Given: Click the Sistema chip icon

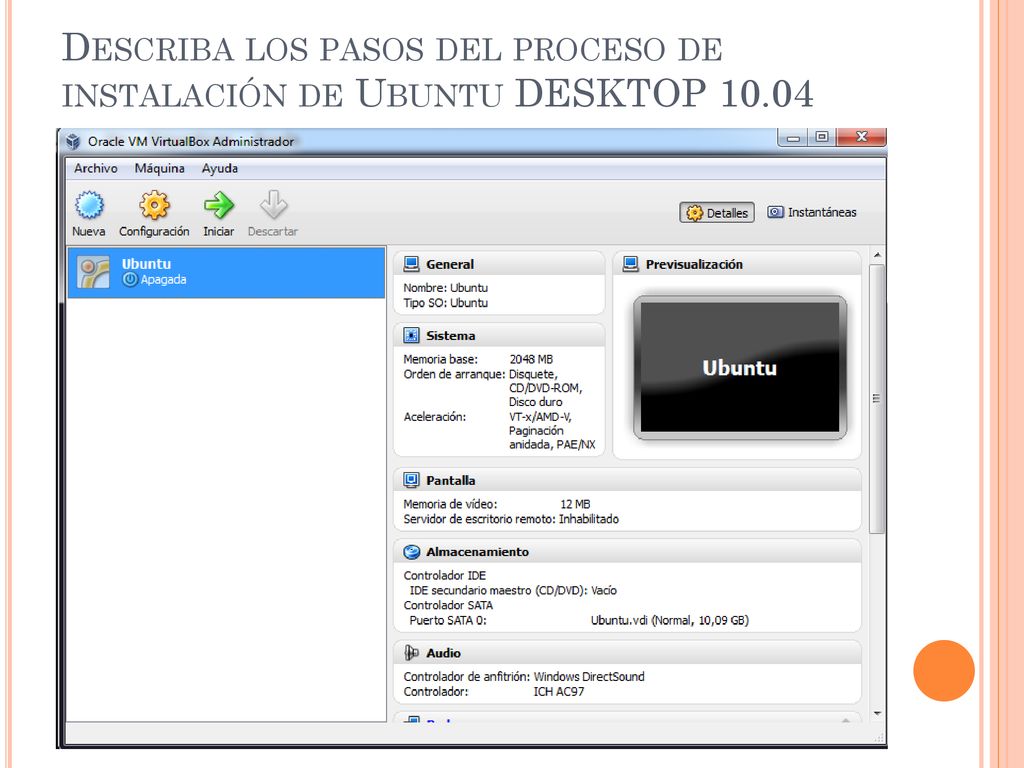Looking at the screenshot, I should click(411, 336).
